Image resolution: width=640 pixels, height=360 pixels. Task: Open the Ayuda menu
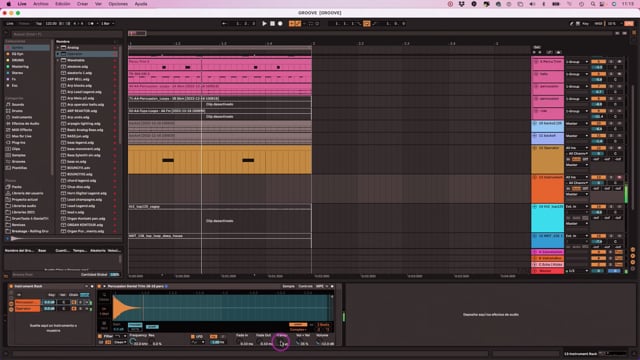[141, 4]
